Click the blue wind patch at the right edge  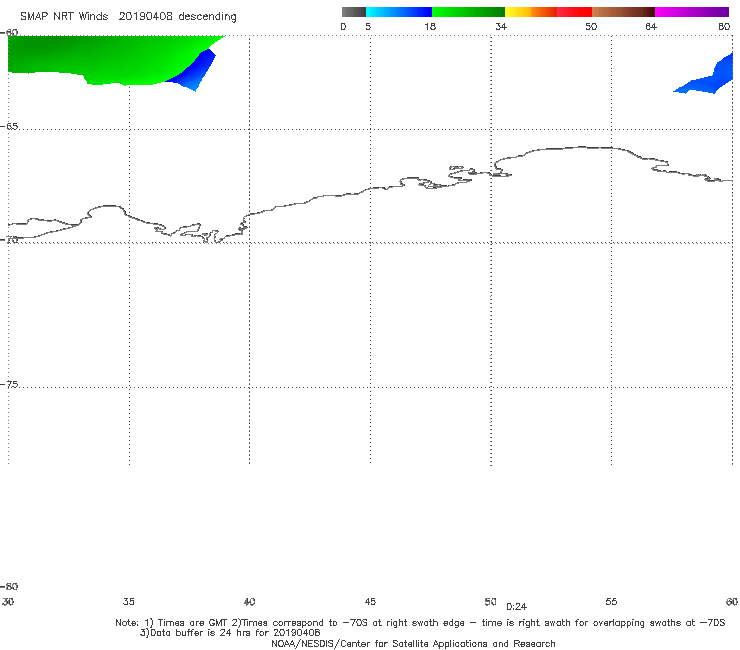(708, 78)
